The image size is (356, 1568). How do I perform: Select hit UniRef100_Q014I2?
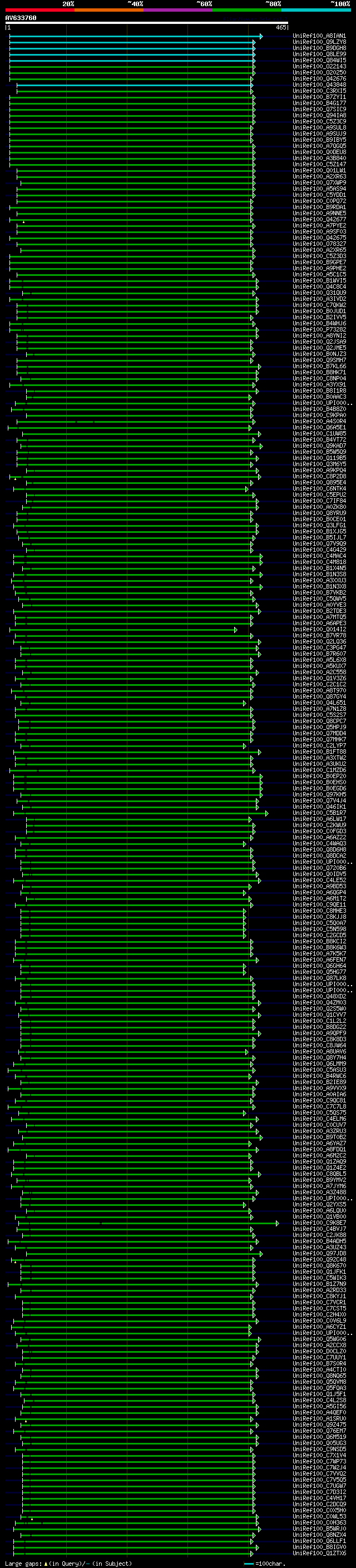[x=319, y=630]
